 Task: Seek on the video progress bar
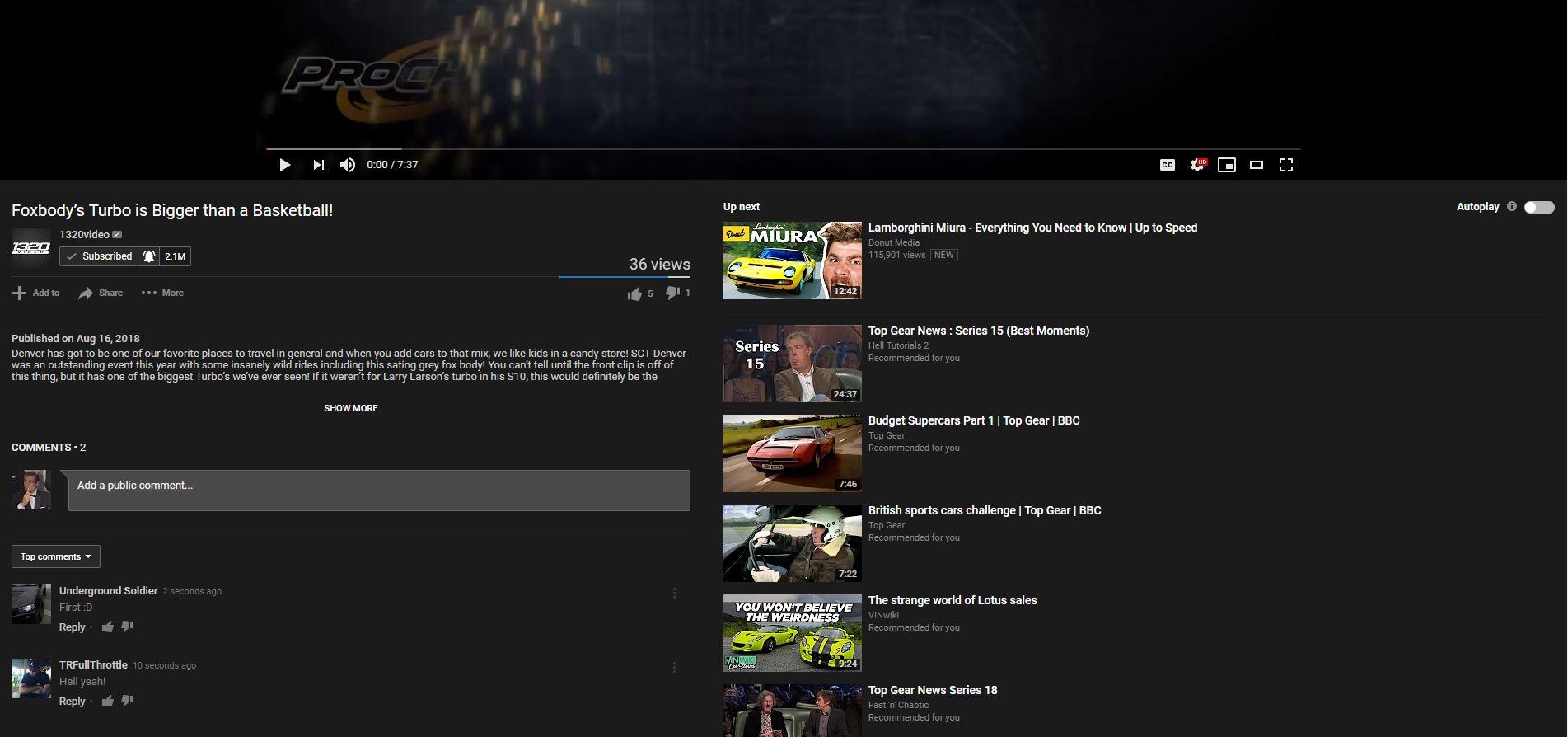click(783, 148)
